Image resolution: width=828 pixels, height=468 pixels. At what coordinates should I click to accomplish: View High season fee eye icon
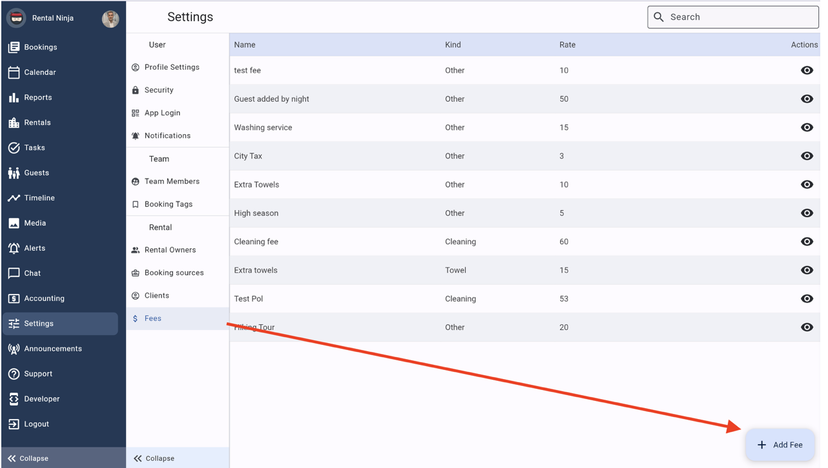click(x=806, y=213)
